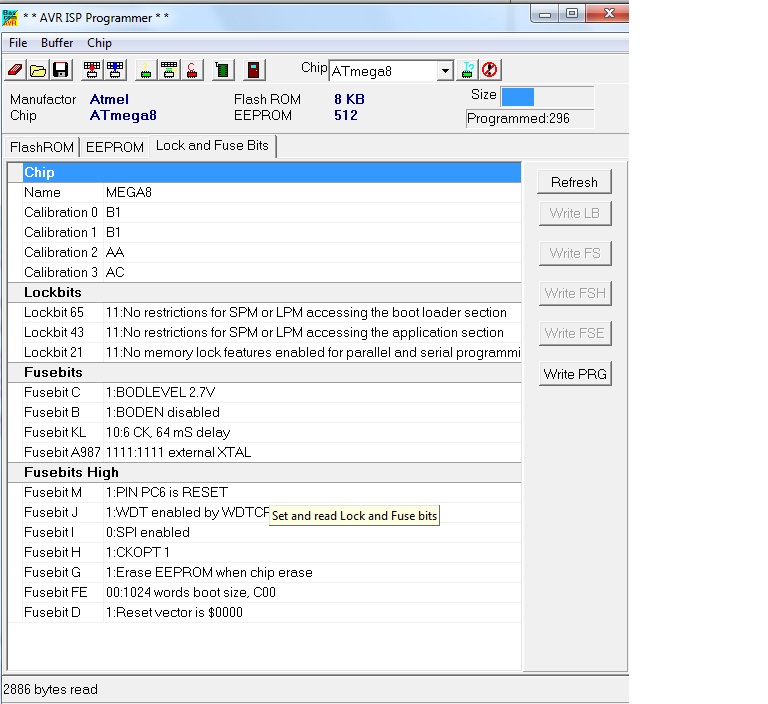The width and height of the screenshot is (768, 704).
Task: Select the Name MEGA8 row
Action: pyautogui.click(x=272, y=192)
